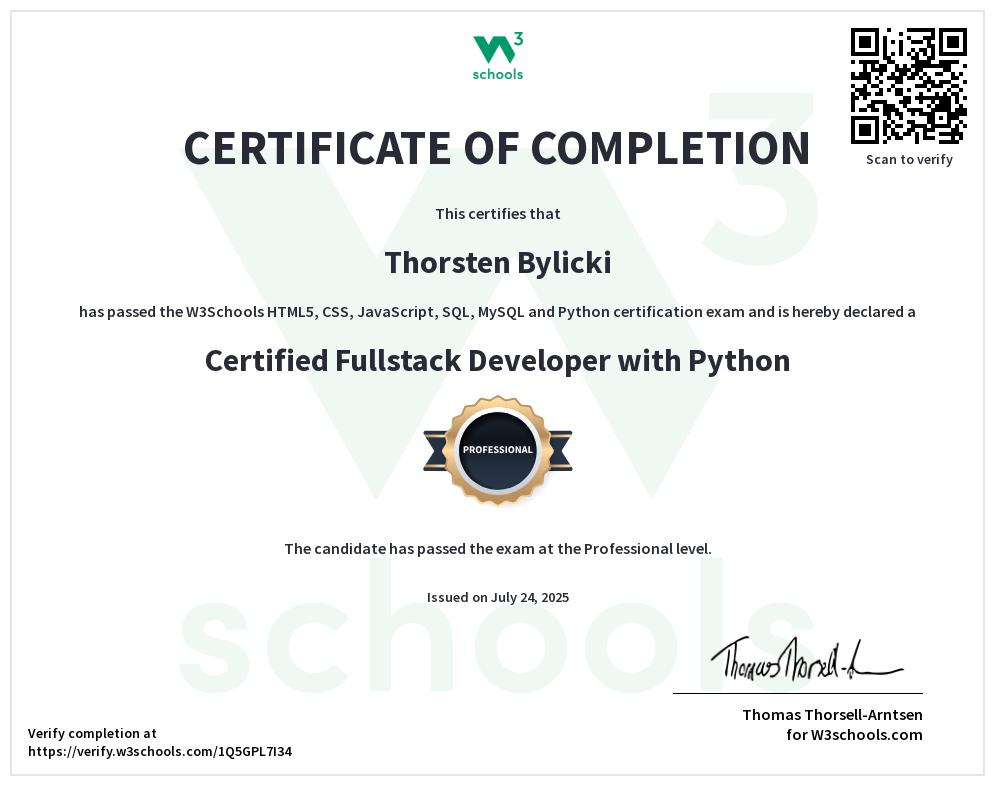The height and width of the screenshot is (786, 995).
Task: Select the recipient name Thorsten Bylicki
Action: (498, 263)
